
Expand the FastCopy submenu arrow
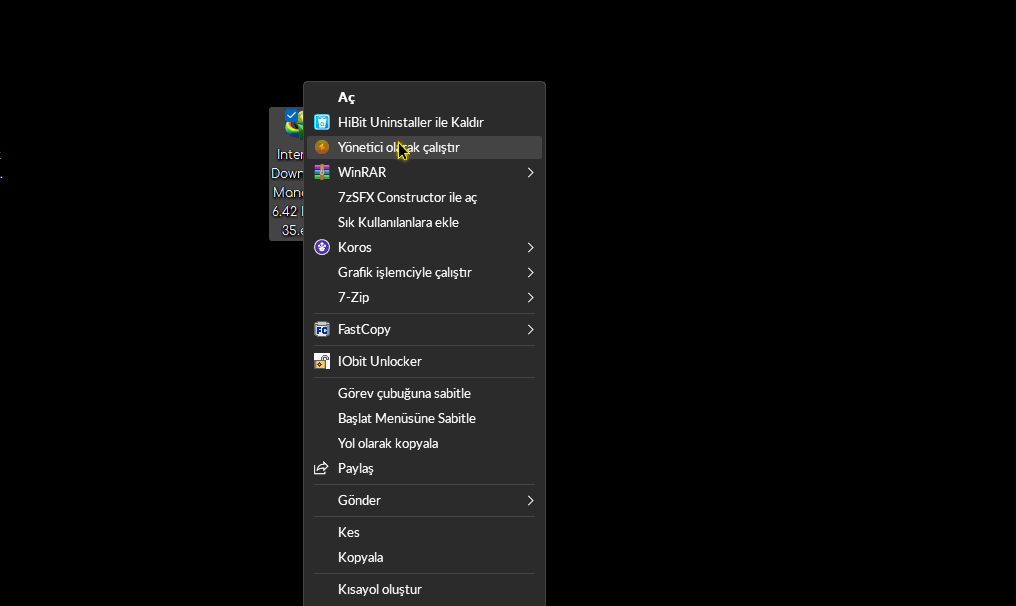(530, 330)
